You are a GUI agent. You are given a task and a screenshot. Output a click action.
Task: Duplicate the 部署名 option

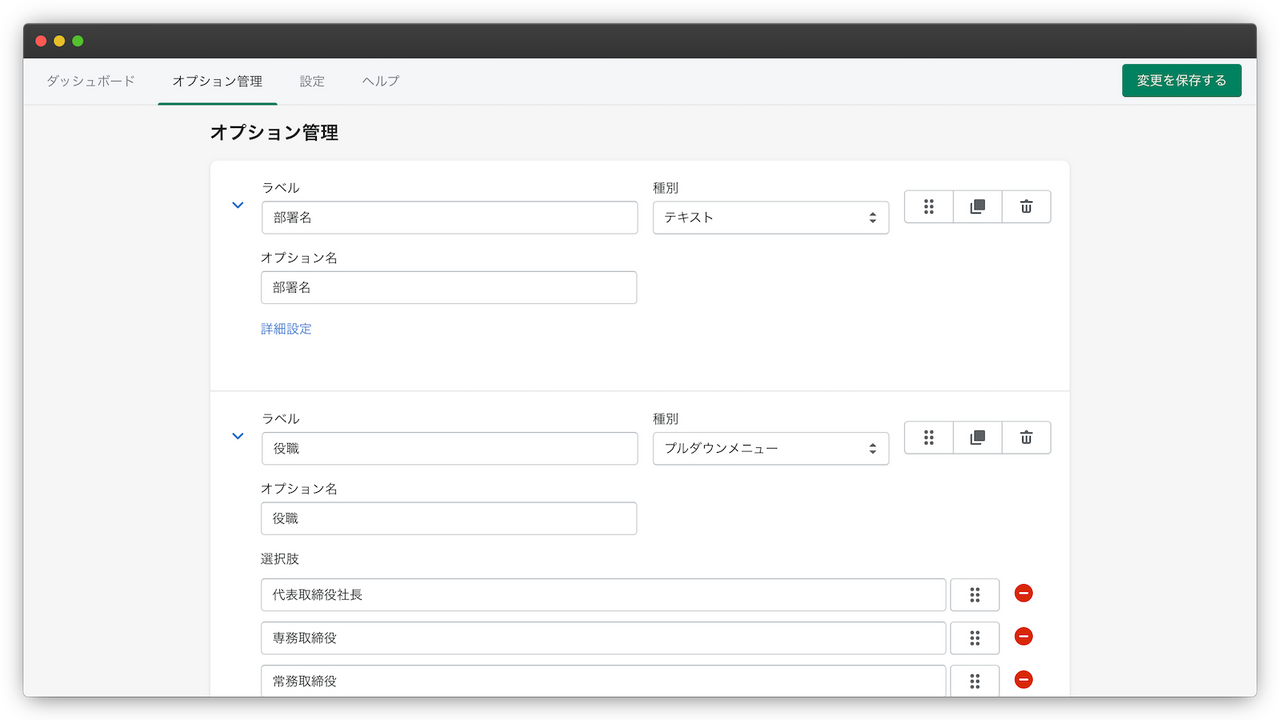tap(978, 207)
